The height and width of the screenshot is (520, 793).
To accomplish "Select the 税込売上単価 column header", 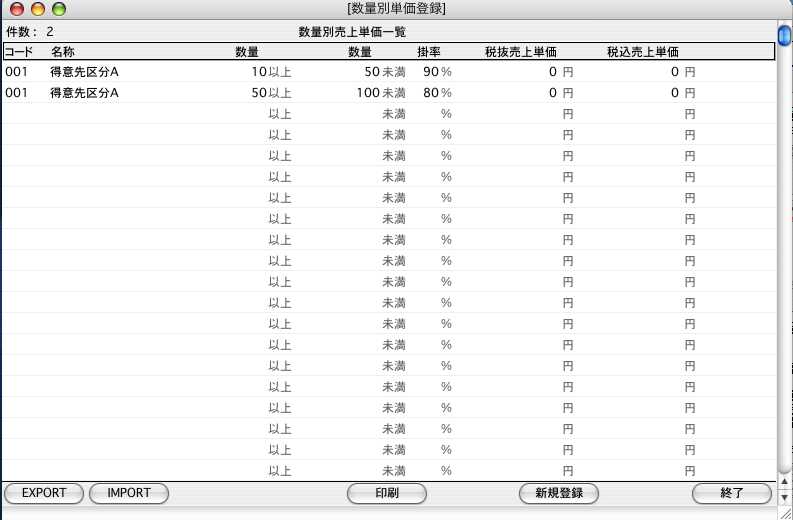I will coord(643,52).
